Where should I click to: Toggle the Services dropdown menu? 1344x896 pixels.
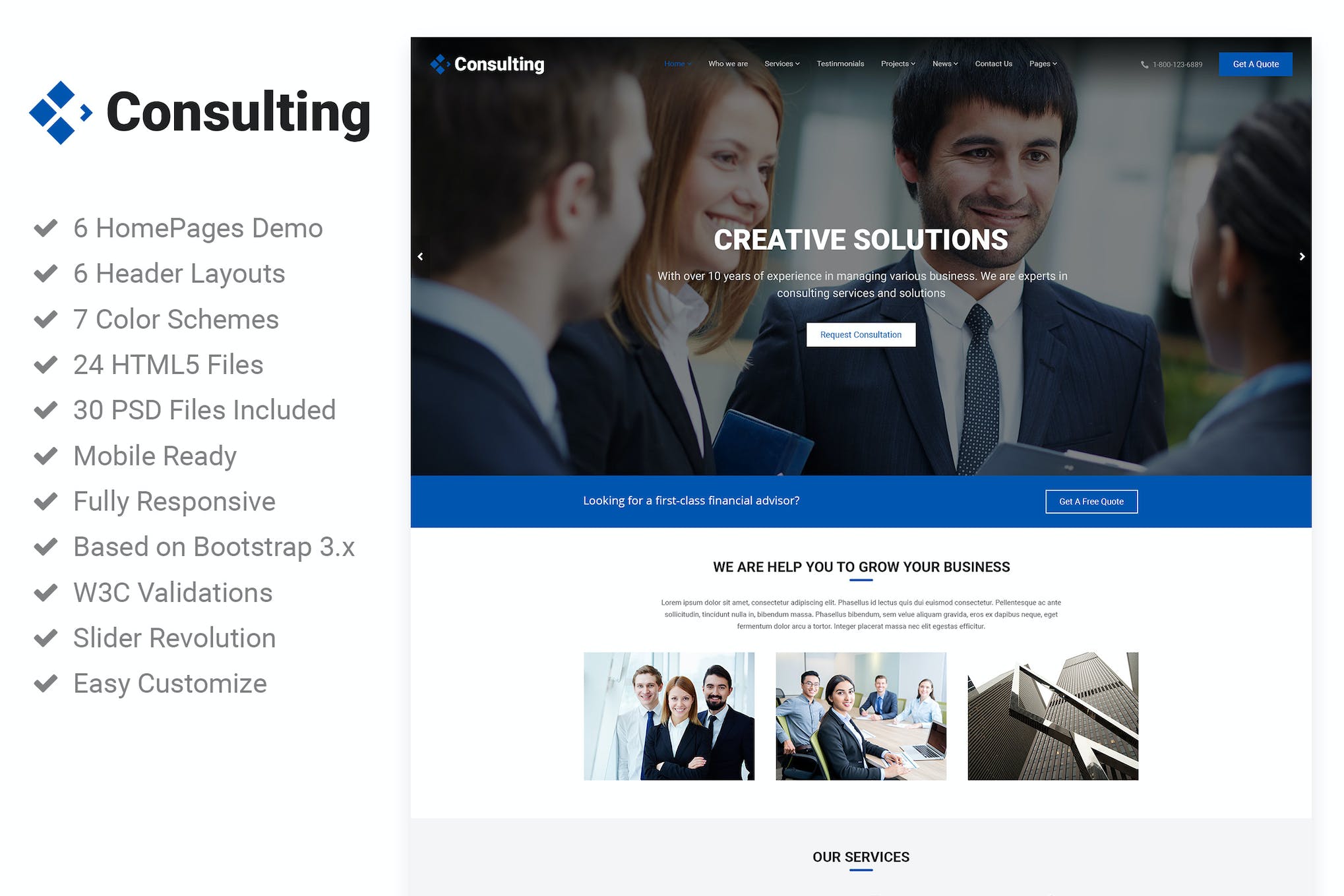click(x=781, y=63)
